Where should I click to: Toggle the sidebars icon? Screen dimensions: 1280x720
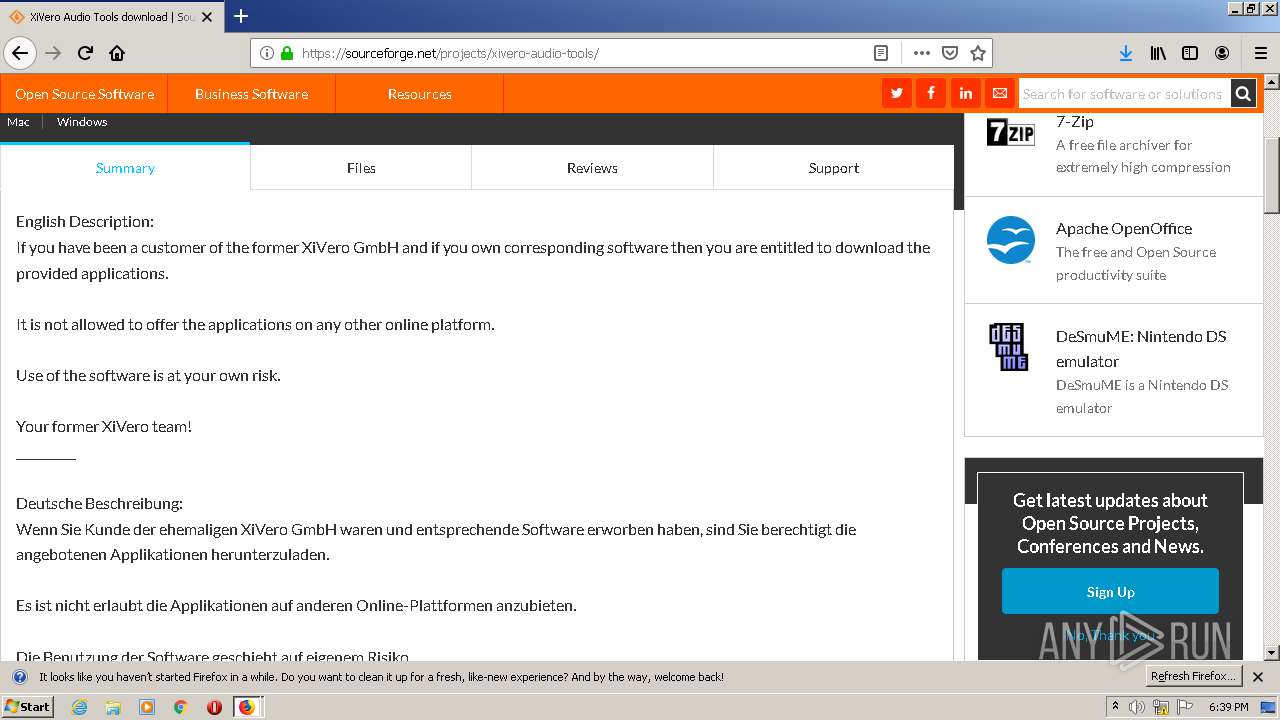click(x=1190, y=53)
